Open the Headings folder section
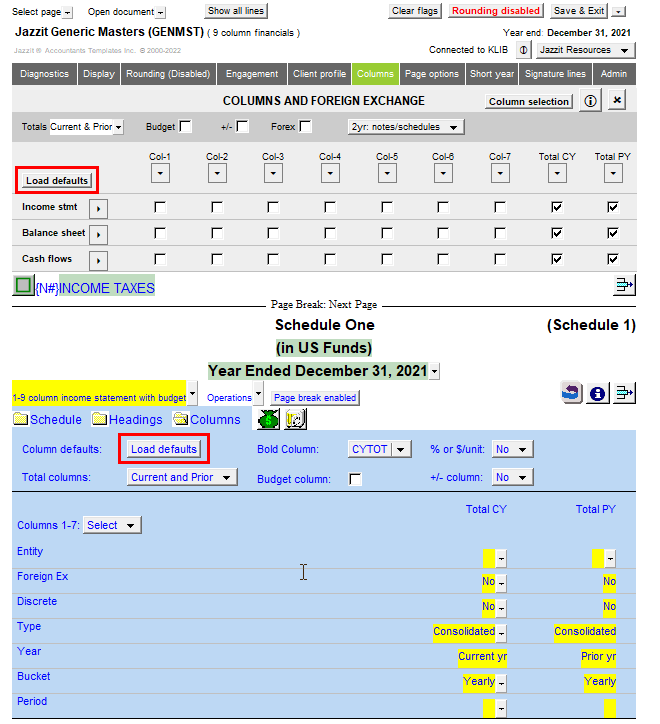660x724 pixels. click(x=127, y=420)
